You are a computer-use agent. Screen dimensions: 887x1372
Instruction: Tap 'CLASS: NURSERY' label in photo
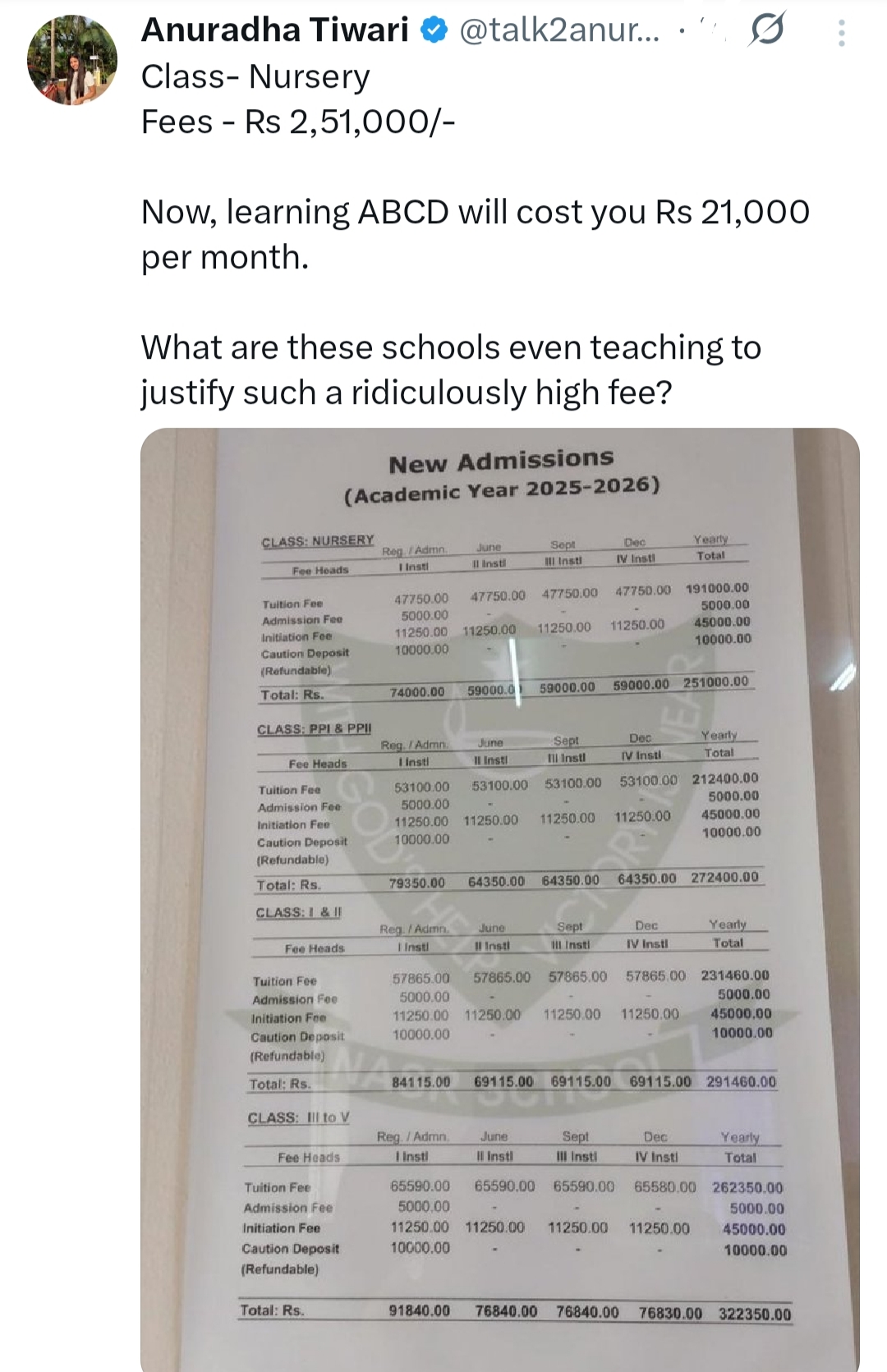point(318,540)
